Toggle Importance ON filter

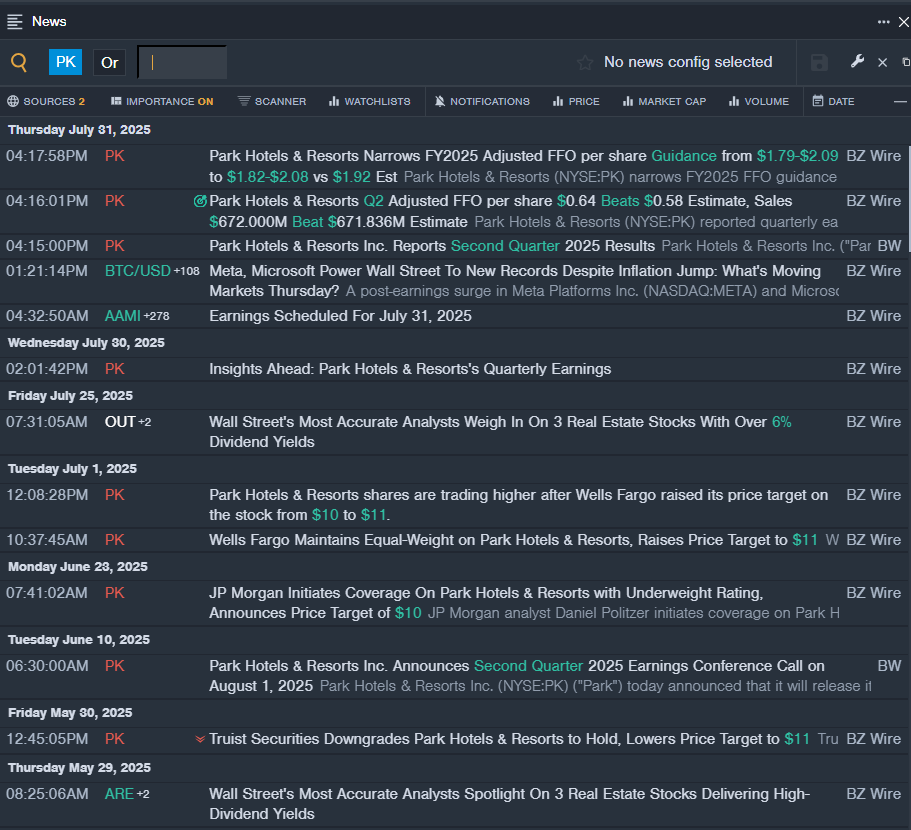pyautogui.click(x=162, y=101)
